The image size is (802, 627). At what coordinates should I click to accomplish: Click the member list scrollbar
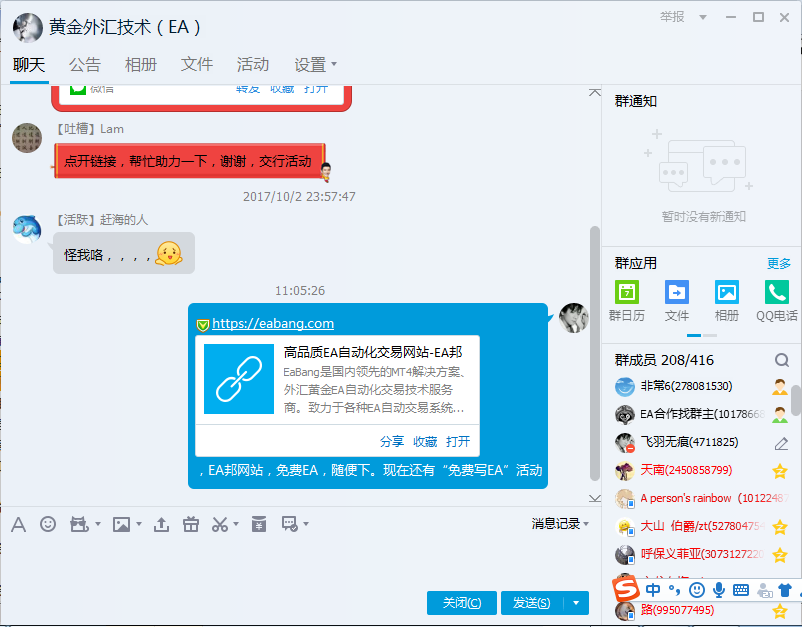(796, 400)
